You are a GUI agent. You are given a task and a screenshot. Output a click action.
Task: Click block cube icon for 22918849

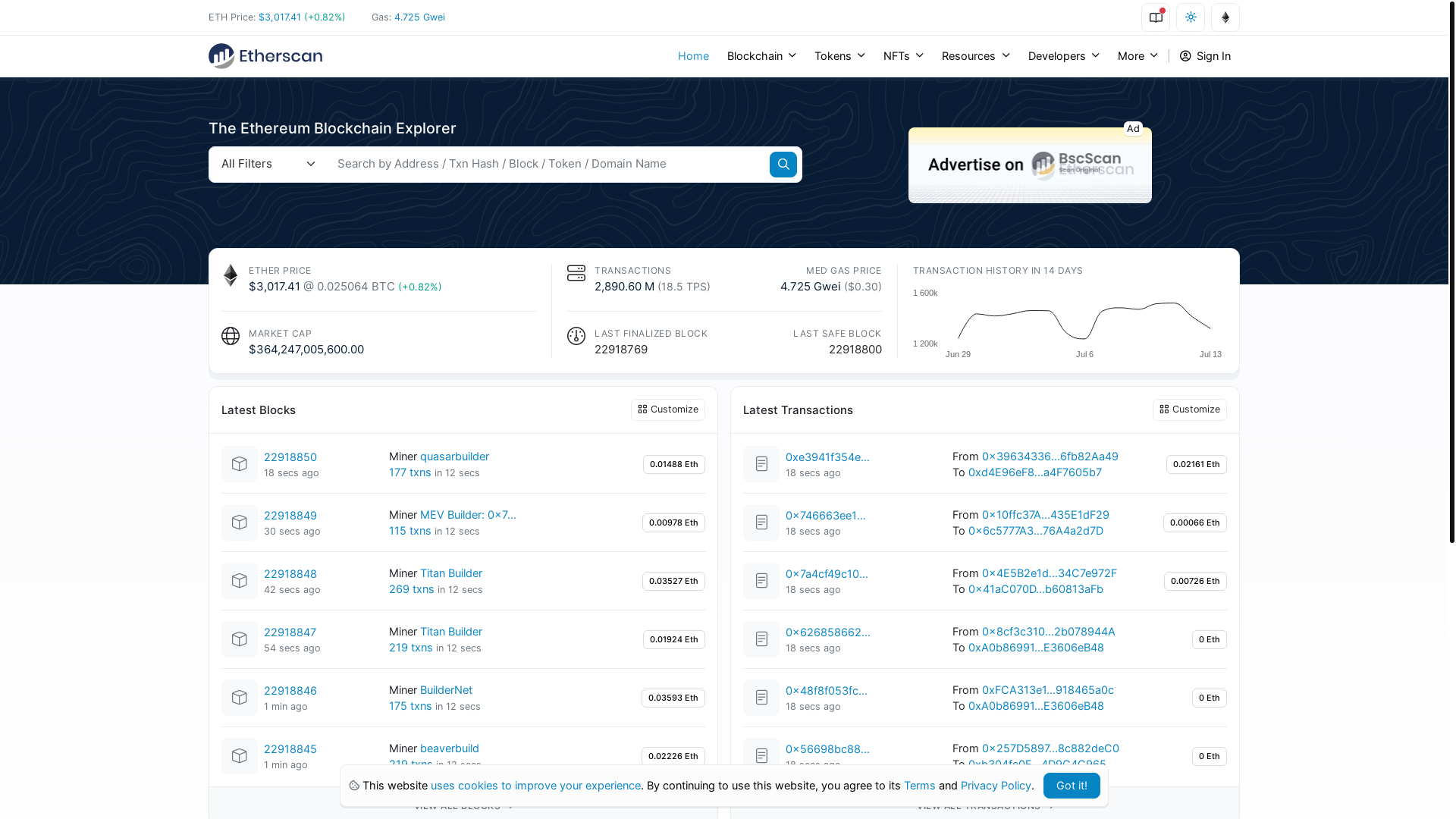tap(240, 522)
